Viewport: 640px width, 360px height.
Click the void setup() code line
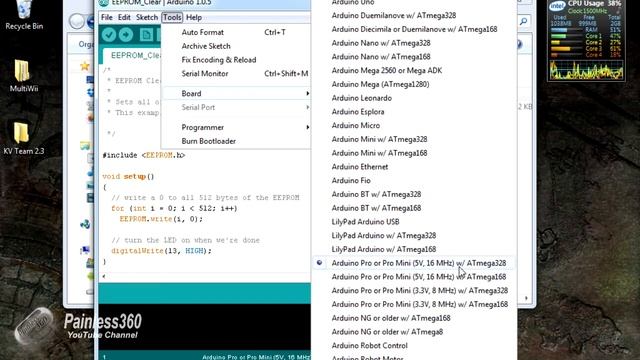click(128, 176)
